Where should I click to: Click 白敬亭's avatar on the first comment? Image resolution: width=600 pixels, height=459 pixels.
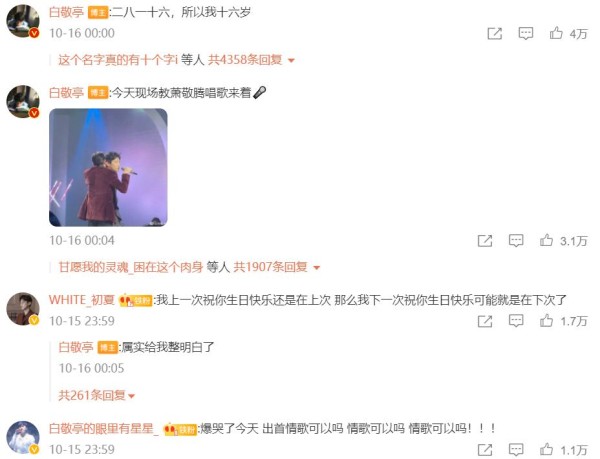click(23, 21)
